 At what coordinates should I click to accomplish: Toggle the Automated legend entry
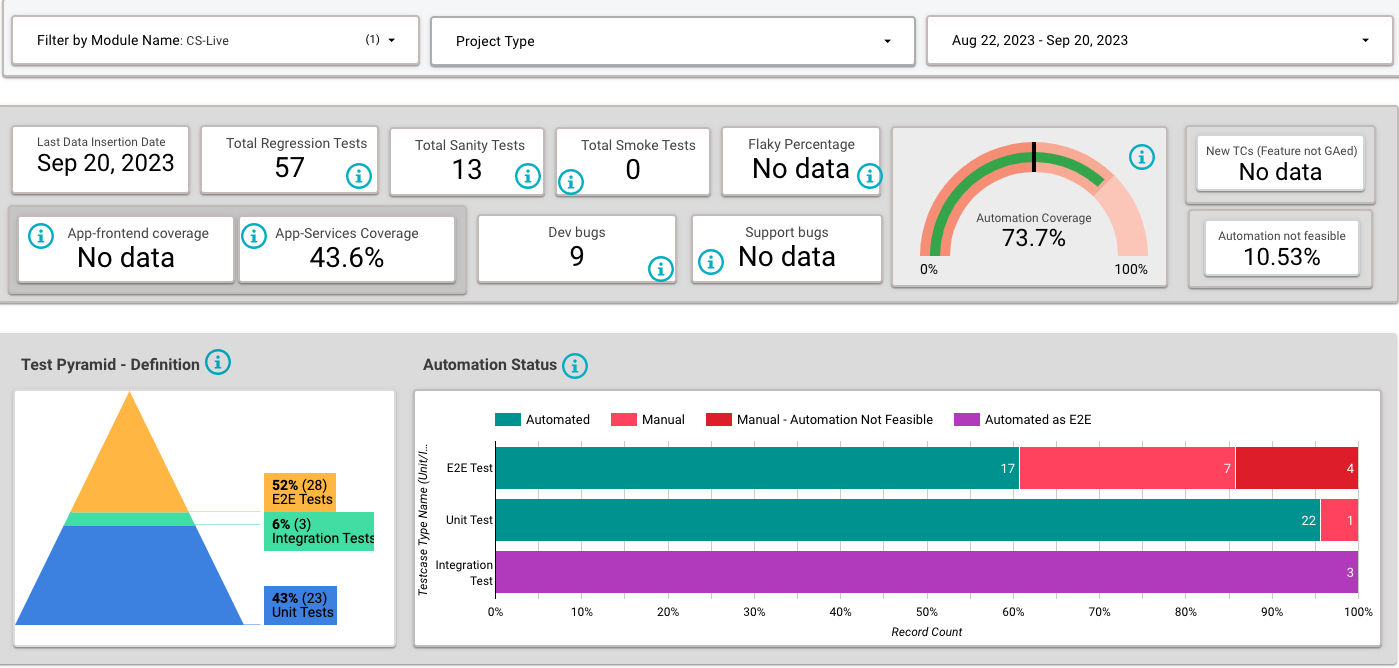point(543,419)
